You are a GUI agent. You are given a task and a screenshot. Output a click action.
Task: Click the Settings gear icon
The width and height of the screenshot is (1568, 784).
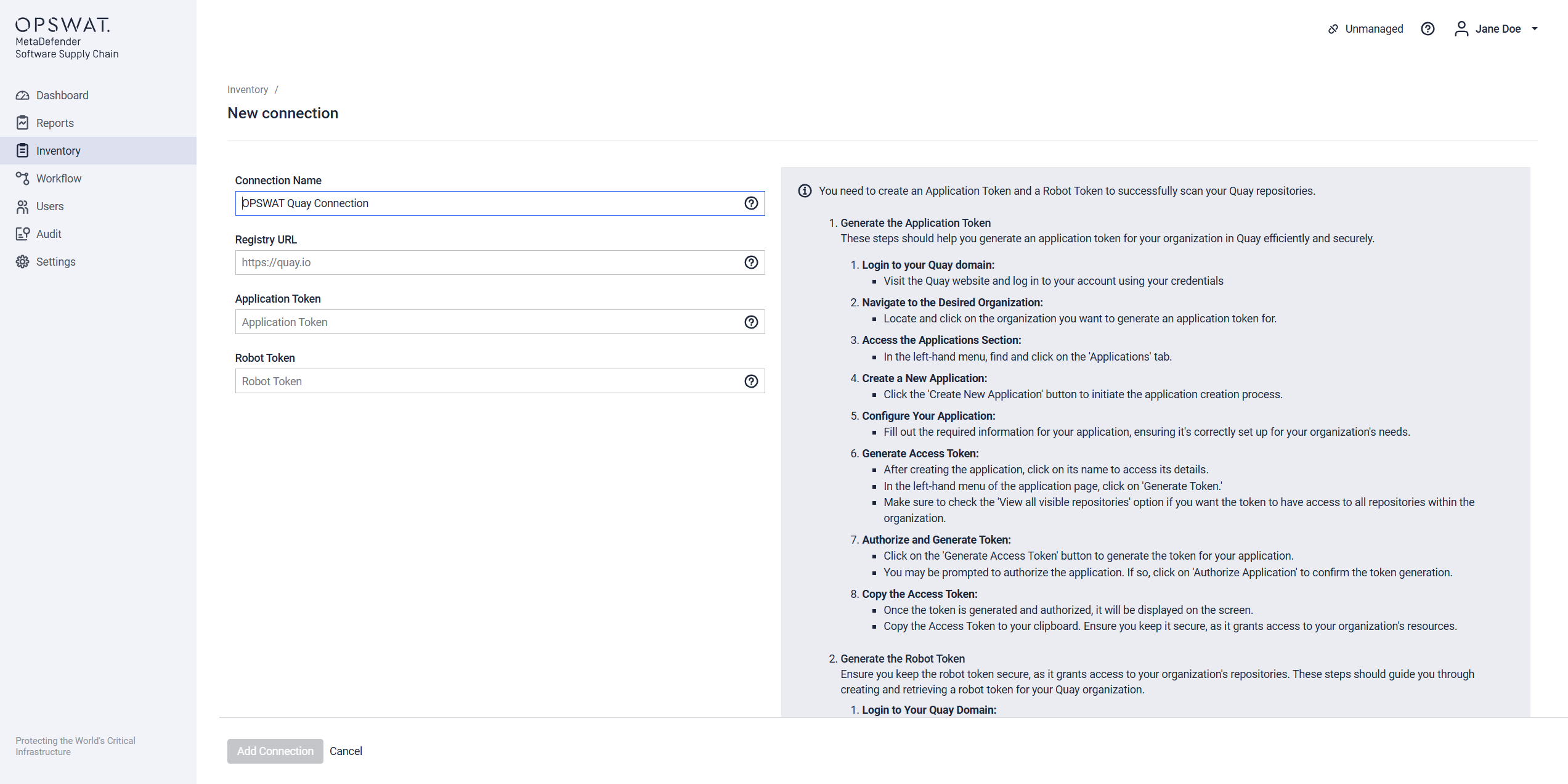tap(23, 262)
